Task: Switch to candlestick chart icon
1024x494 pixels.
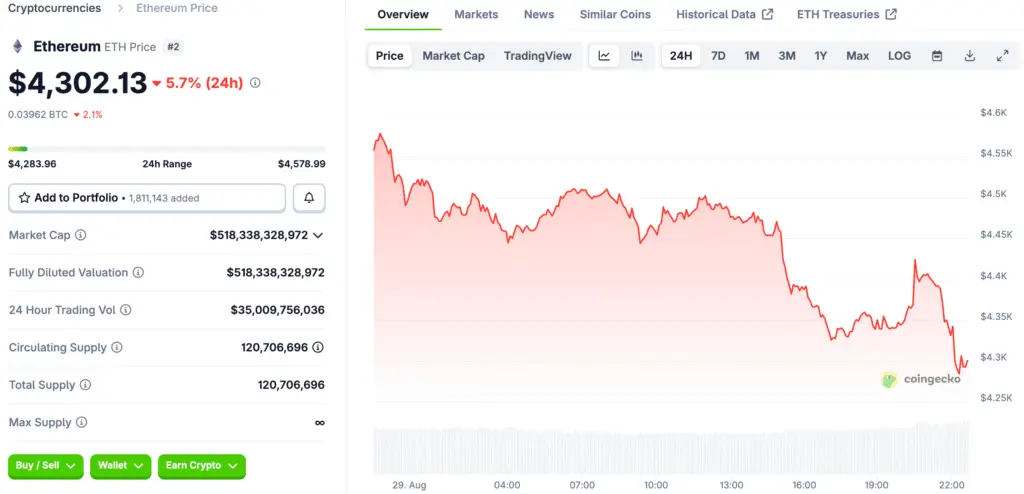Action: (637, 56)
